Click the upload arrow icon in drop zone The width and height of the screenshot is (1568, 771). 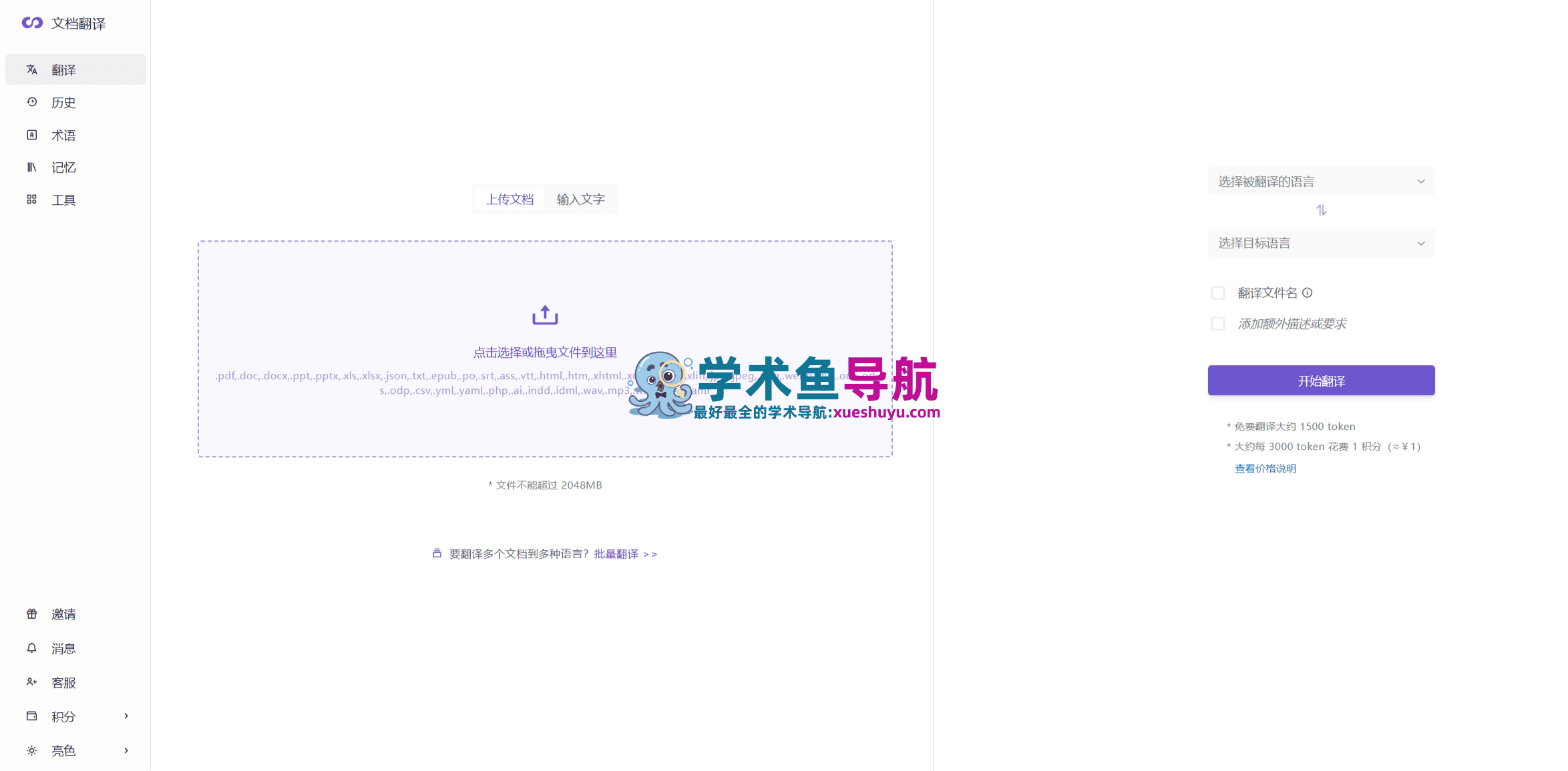click(x=545, y=314)
